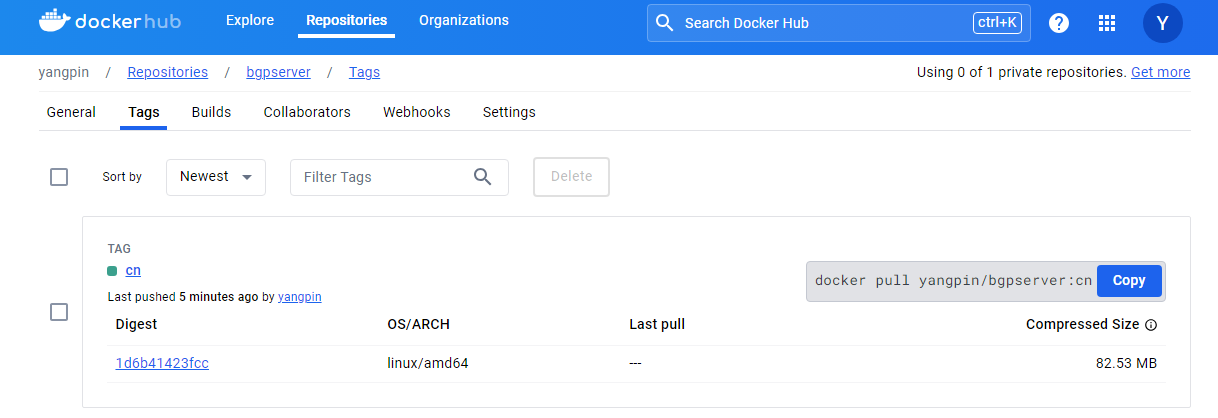Open the Repositories breadcrumb link

pos(168,72)
